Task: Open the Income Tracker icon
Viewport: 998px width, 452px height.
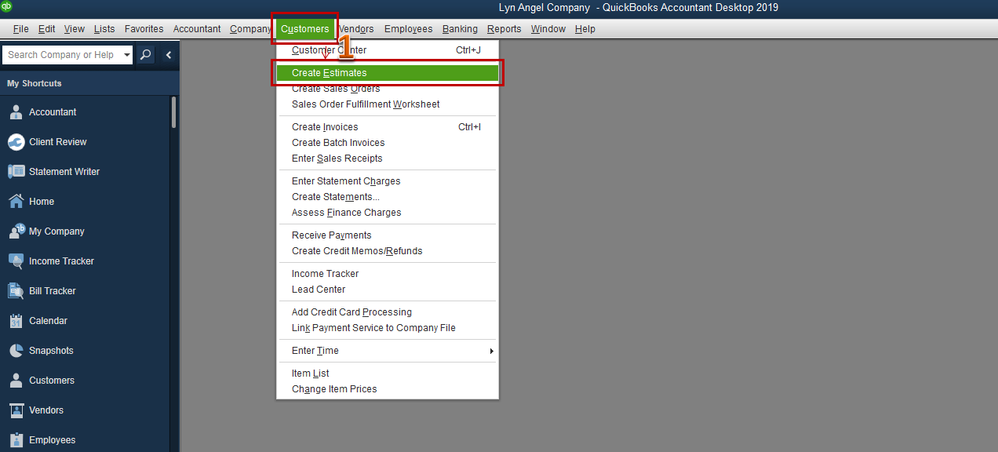Action: [16, 261]
